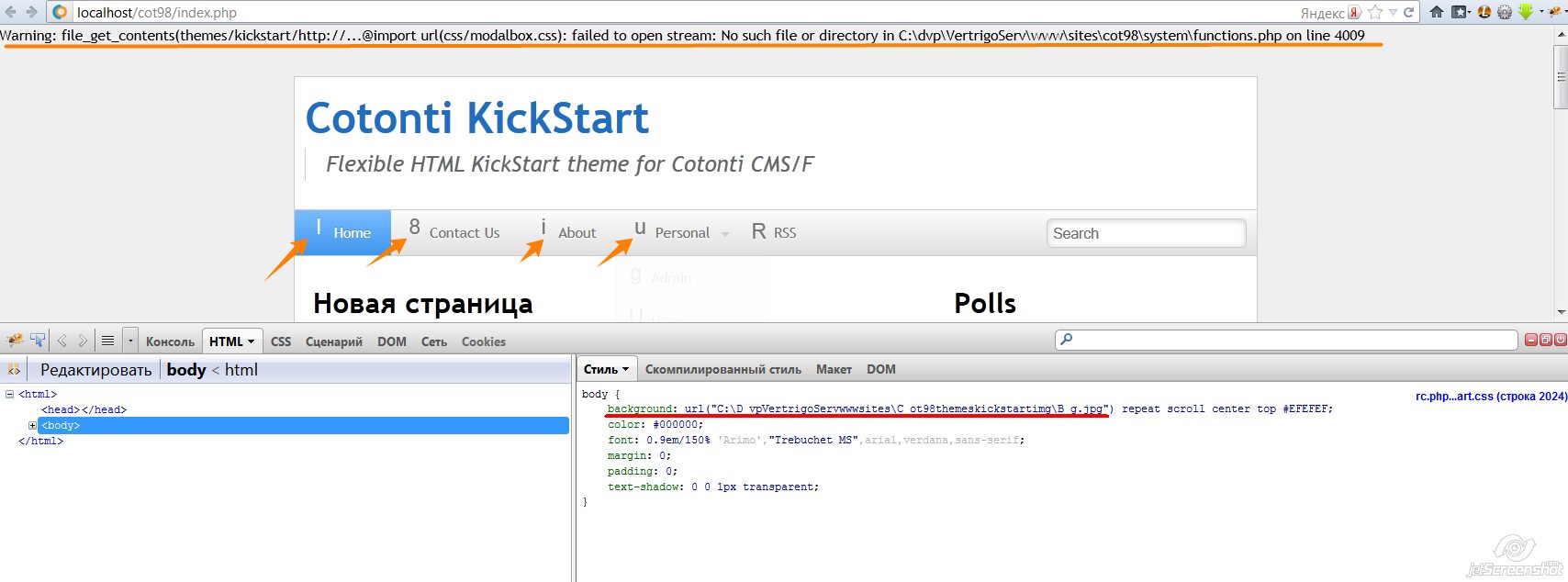
Task: Open the address bar history dropdown arrow
Action: [x=1393, y=13]
